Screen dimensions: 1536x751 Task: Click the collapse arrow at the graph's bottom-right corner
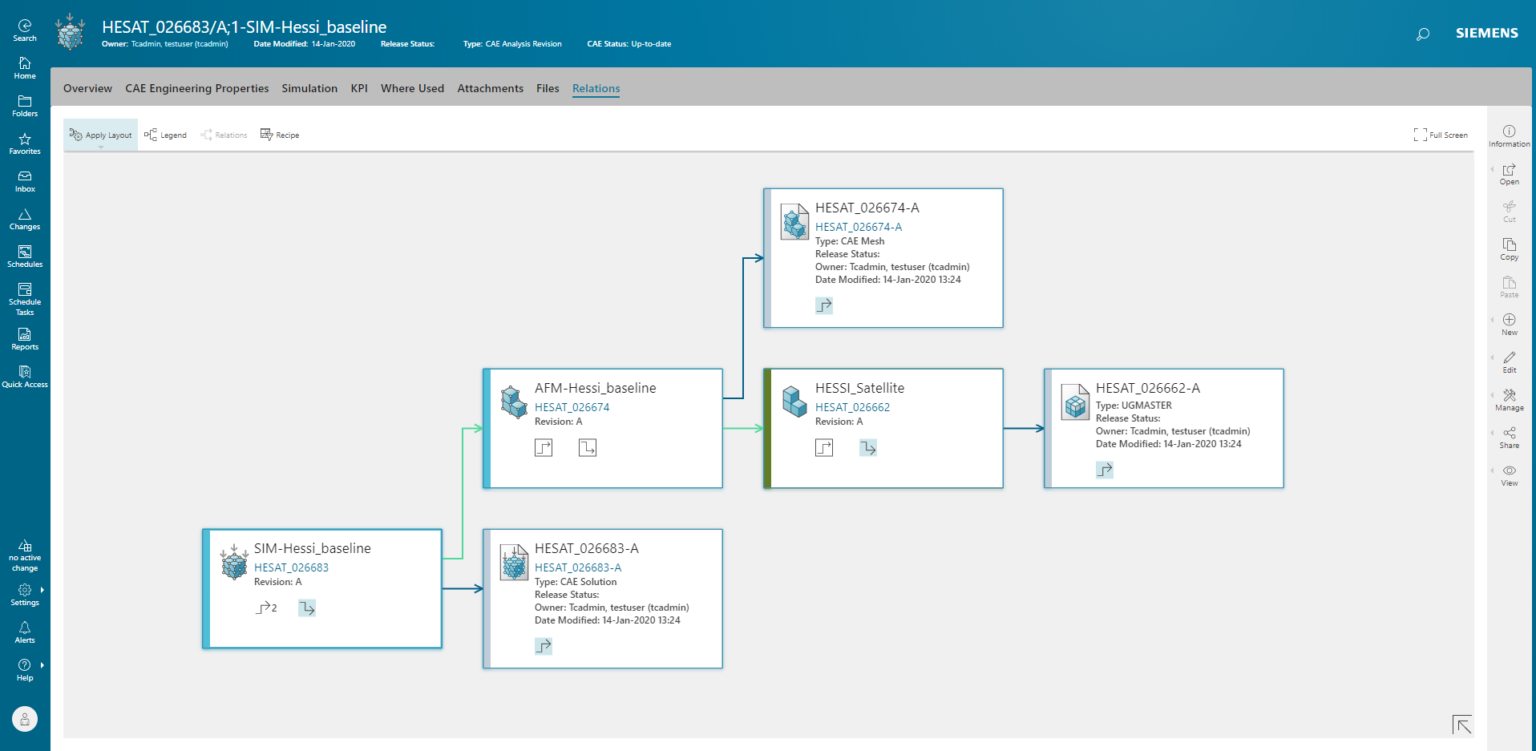click(1461, 723)
